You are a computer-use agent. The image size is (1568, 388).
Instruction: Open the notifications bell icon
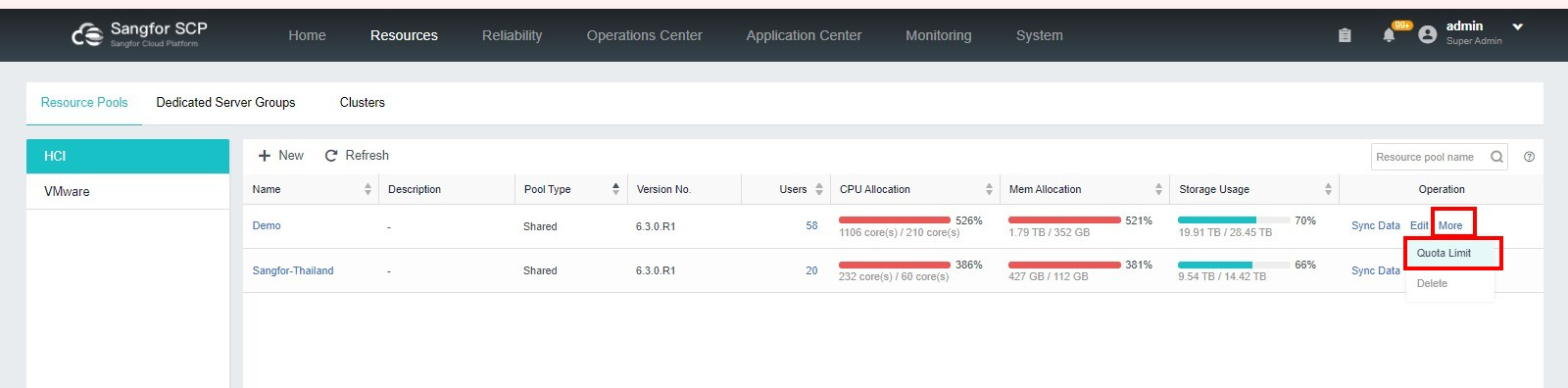(1389, 35)
